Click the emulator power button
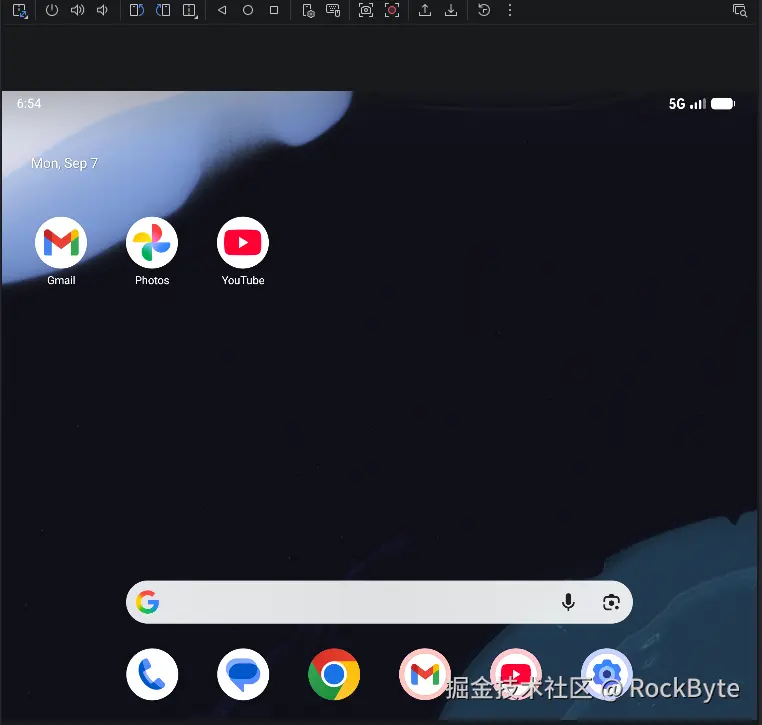The image size is (762, 725). [52, 10]
